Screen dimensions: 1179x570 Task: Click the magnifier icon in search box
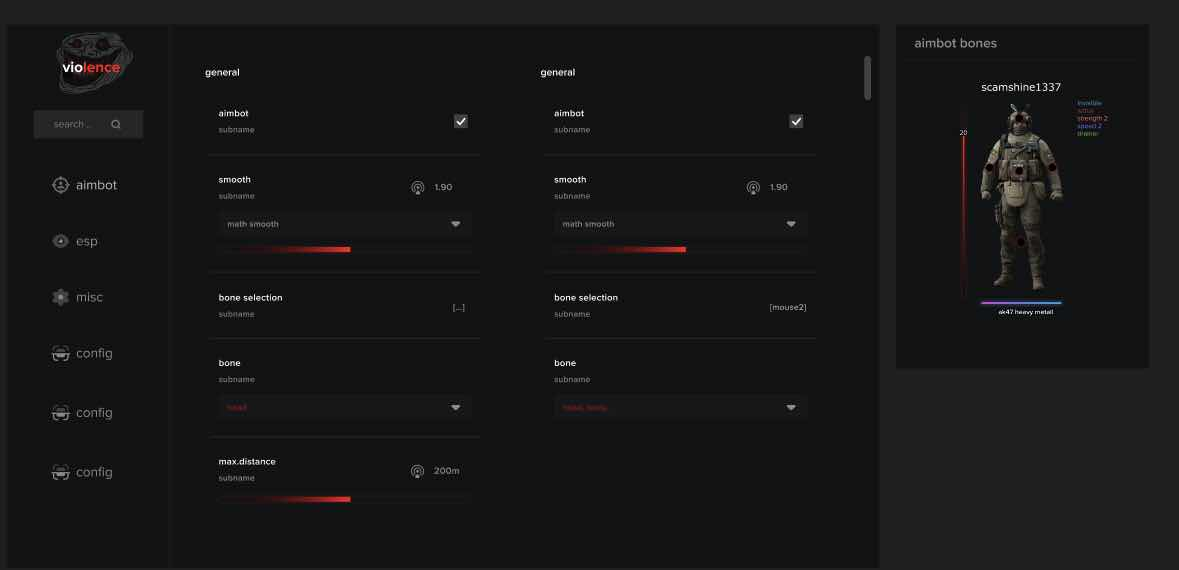coord(116,124)
